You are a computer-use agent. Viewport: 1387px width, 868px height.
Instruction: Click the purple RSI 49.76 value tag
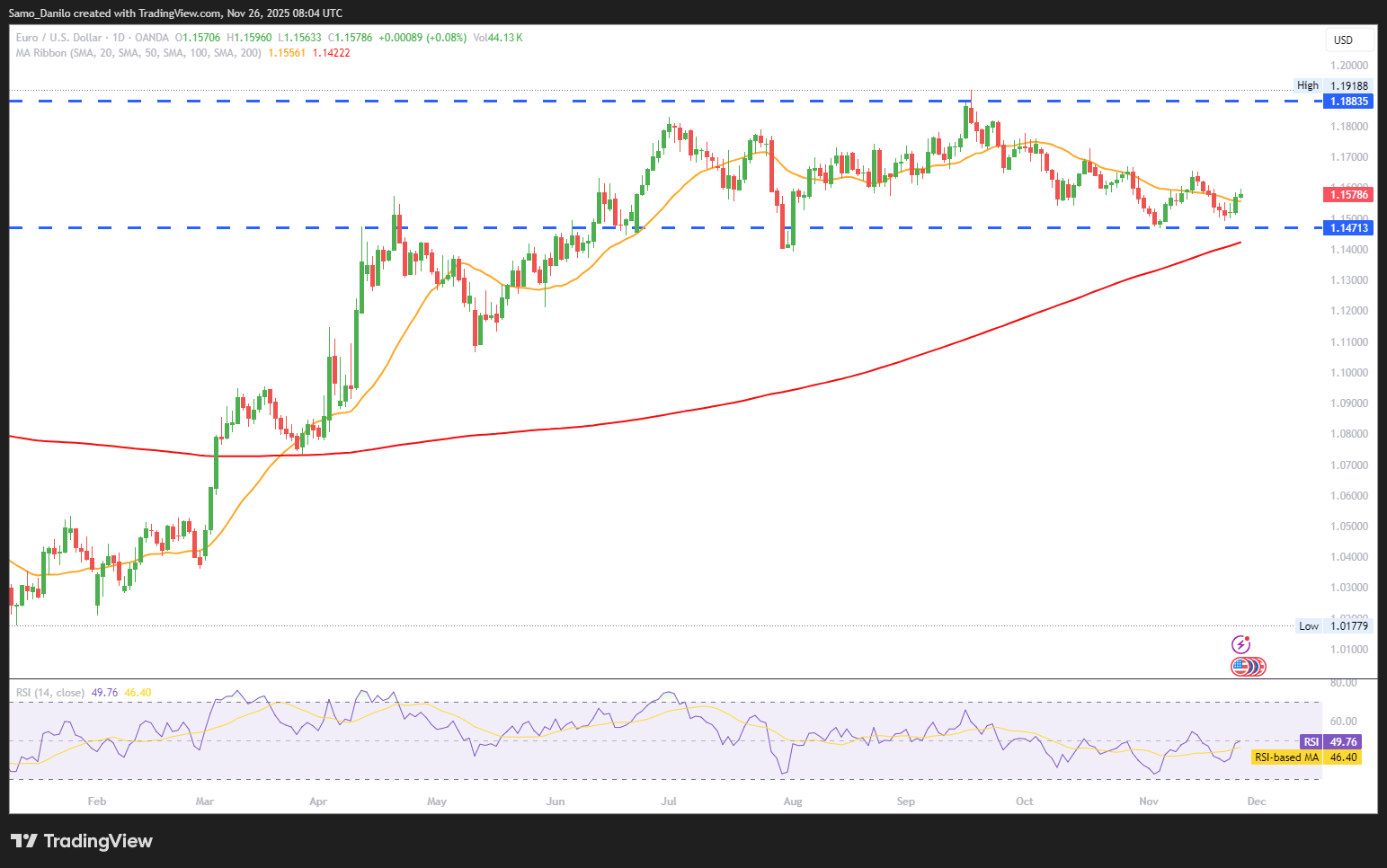point(1330,742)
